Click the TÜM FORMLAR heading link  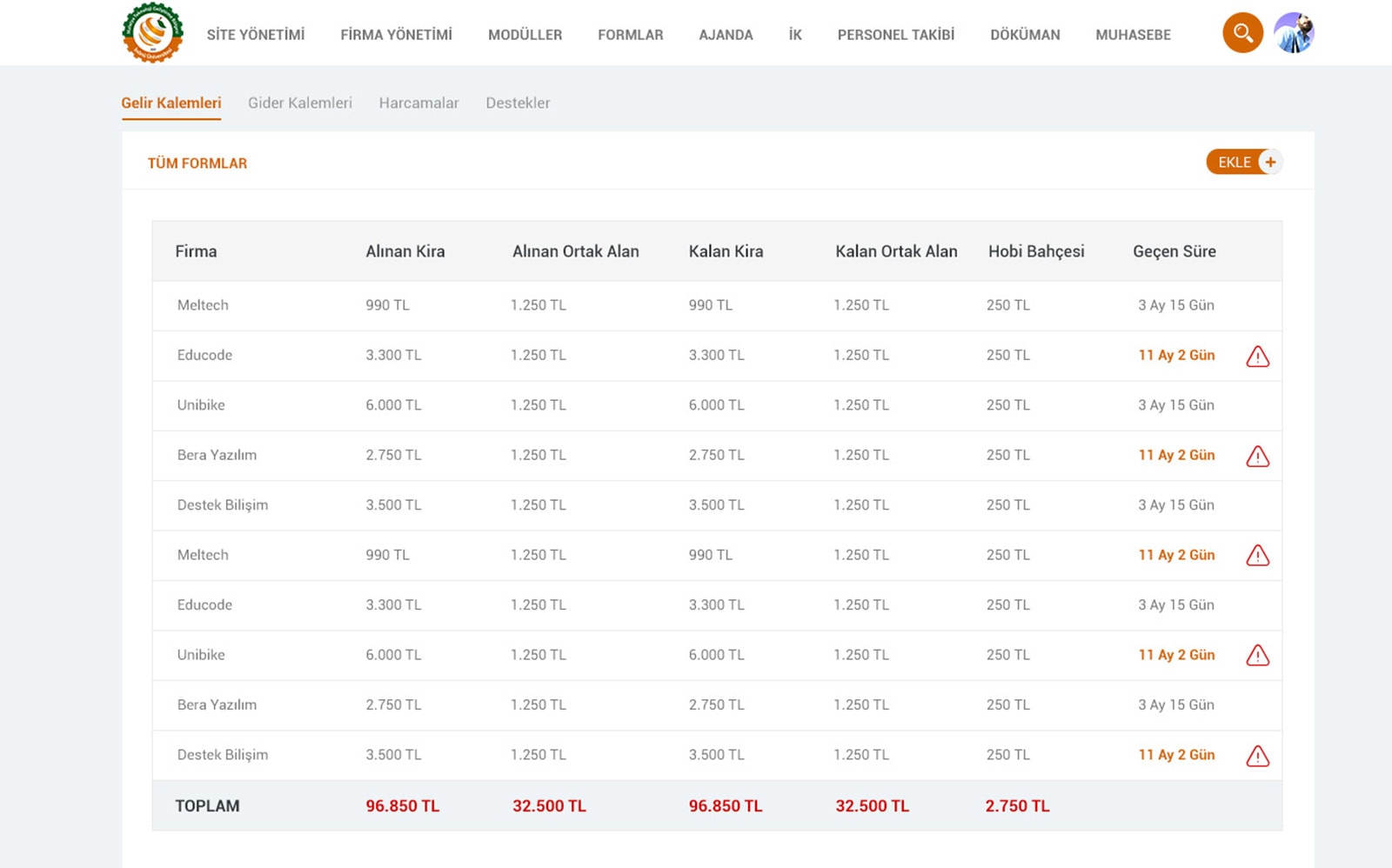pyautogui.click(x=197, y=164)
